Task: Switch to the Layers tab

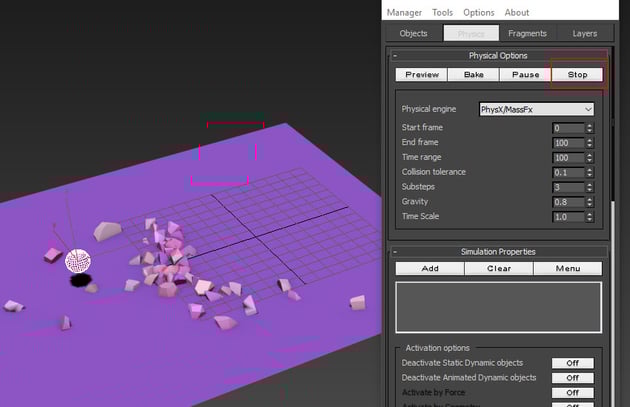Action: click(585, 33)
